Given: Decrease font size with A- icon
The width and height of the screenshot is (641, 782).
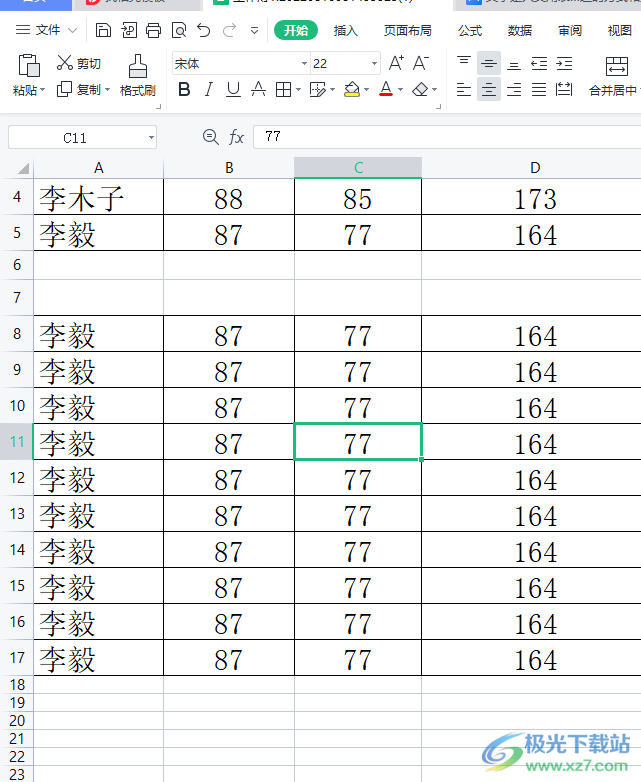Looking at the screenshot, I should [421, 63].
